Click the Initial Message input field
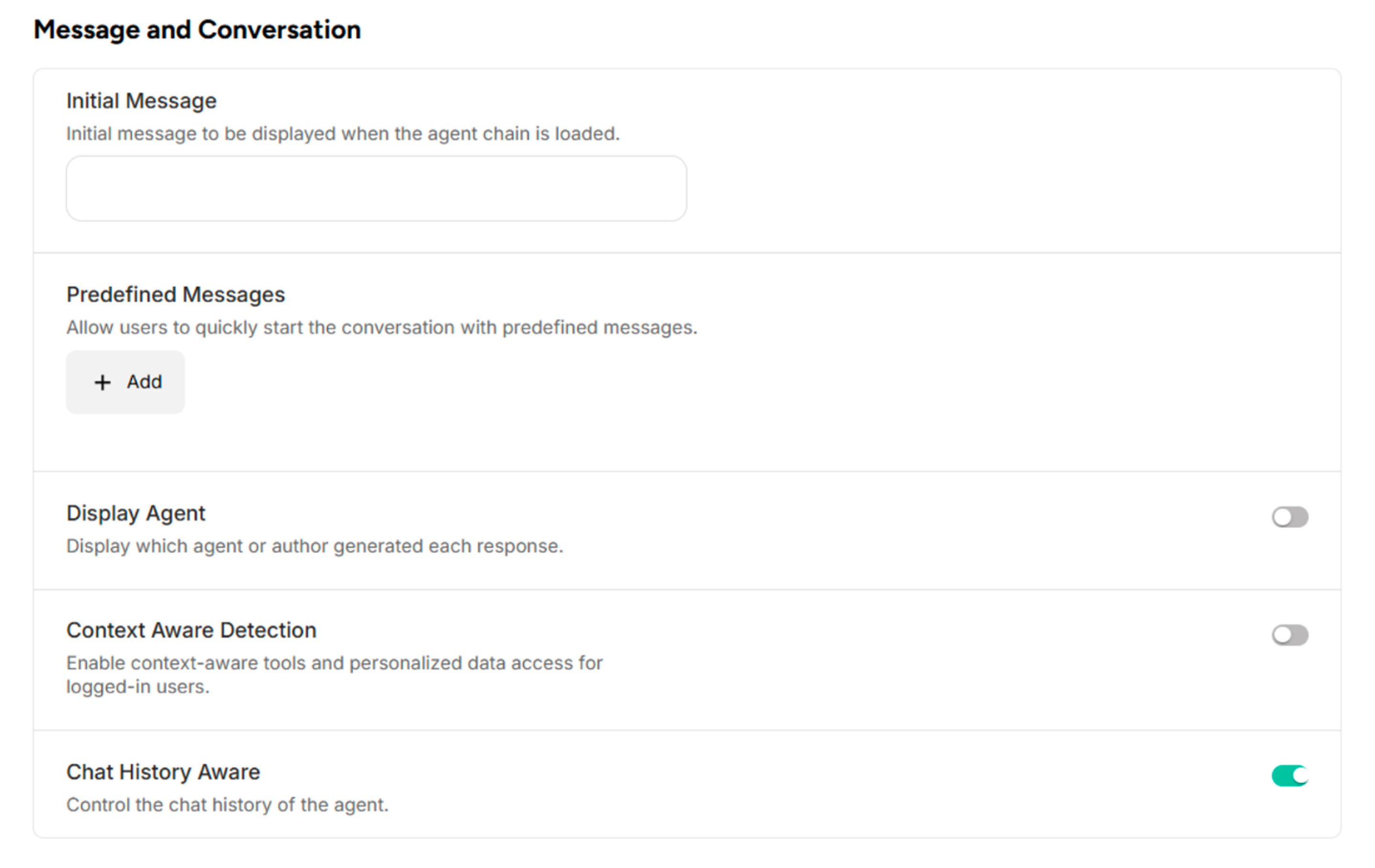The height and width of the screenshot is (868, 1375). point(376,188)
